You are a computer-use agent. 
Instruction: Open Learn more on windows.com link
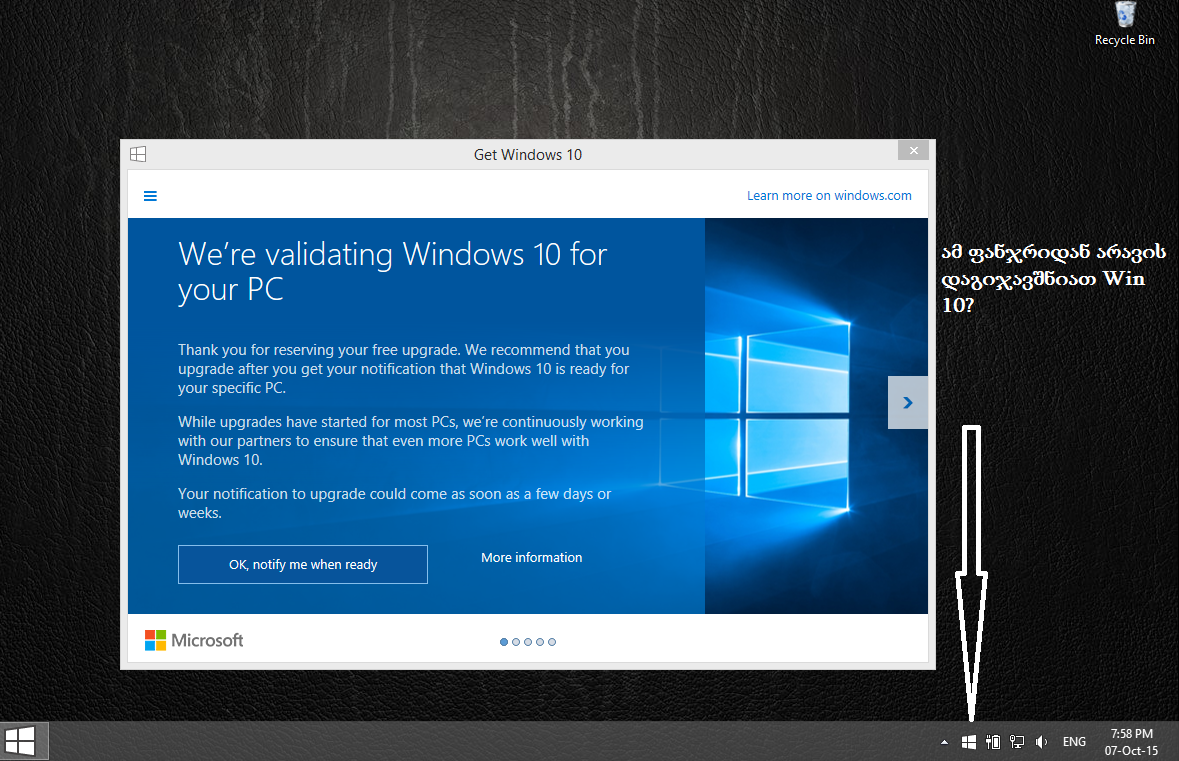(829, 196)
